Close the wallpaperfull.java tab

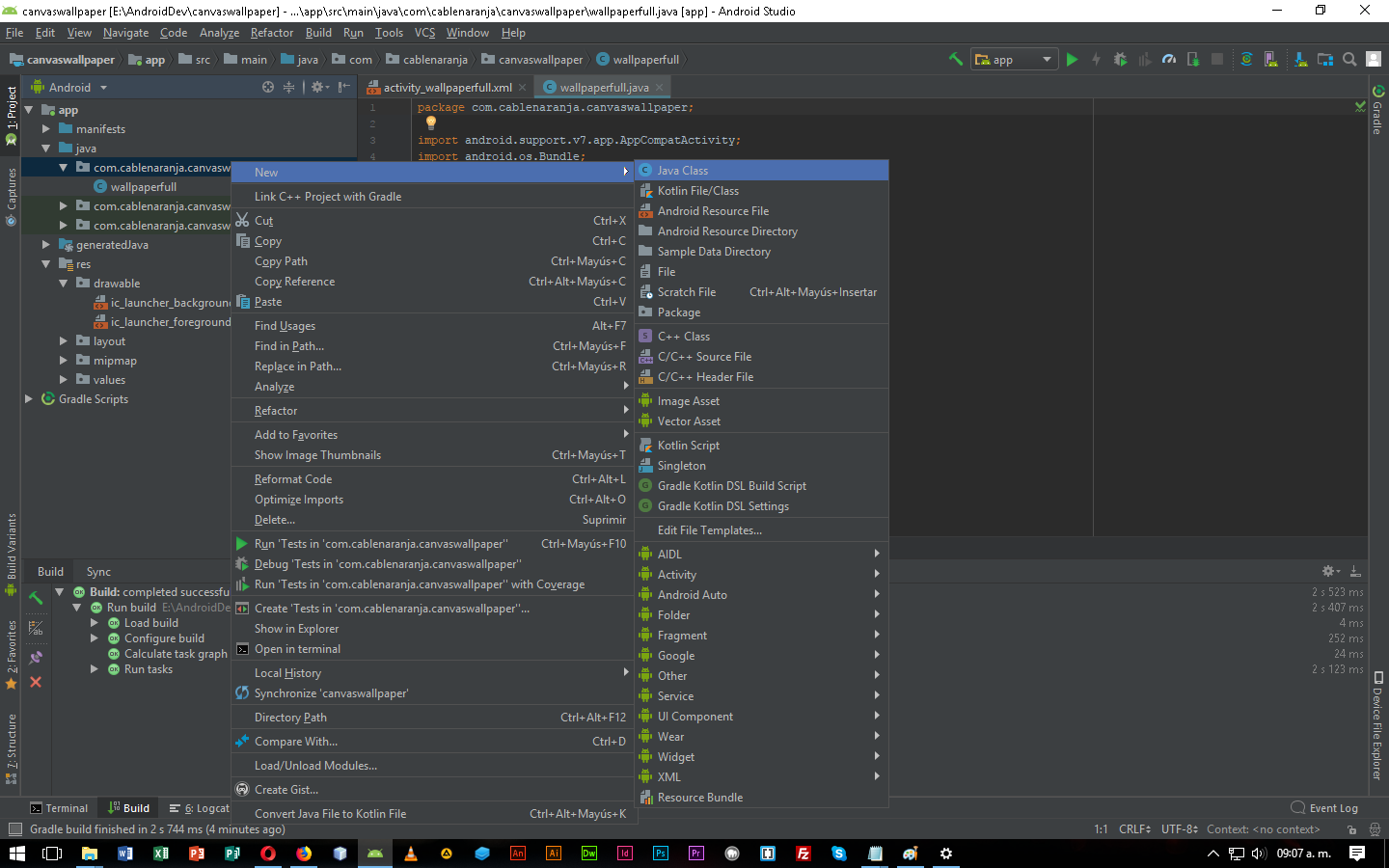[660, 88]
